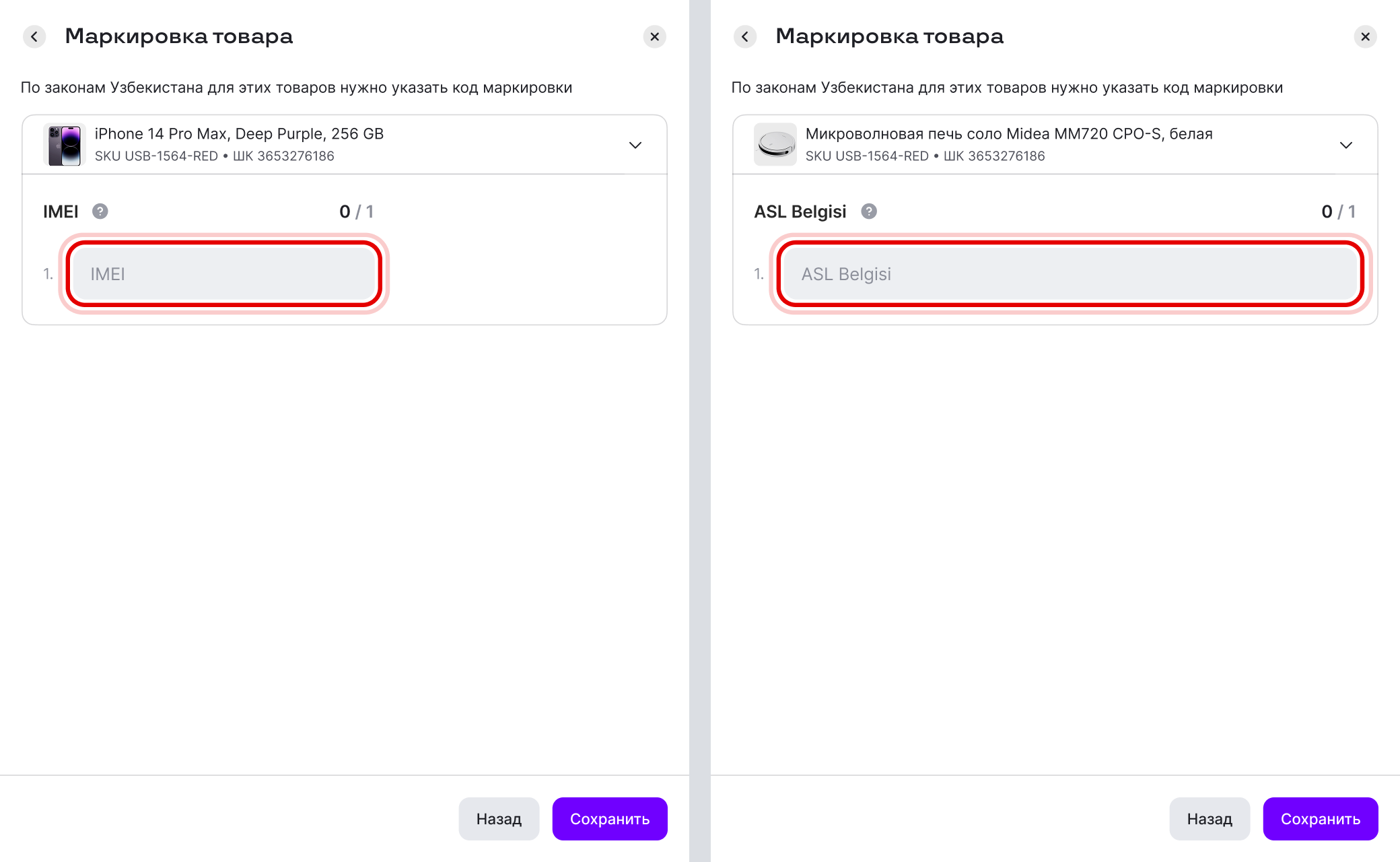Open the ASL Belgisi help question mark icon
Viewport: 1400px width, 862px height.
(869, 211)
